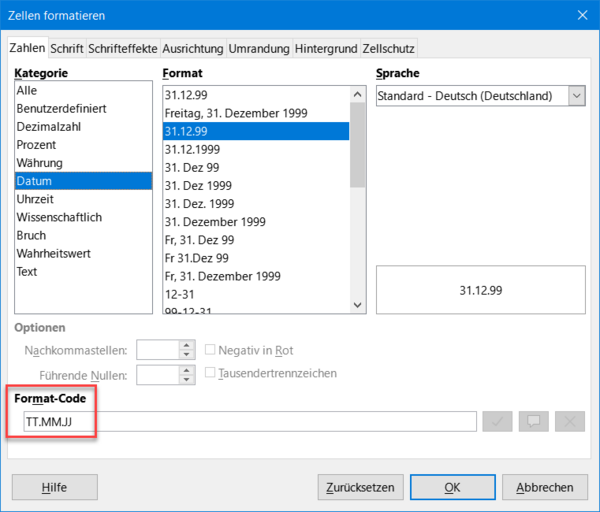Enable the Tausendertrennzeichen checkbox
This screenshot has width=600, height=512.
point(211,373)
